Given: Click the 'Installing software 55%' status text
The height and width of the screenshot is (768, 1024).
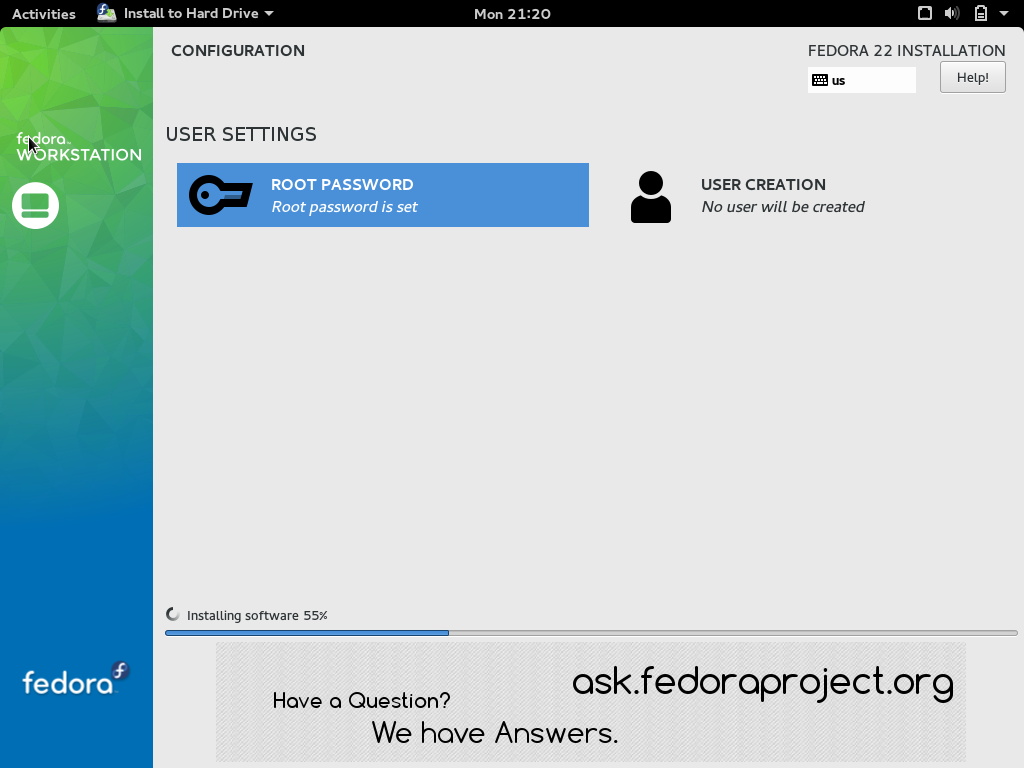Looking at the screenshot, I should 257,615.
